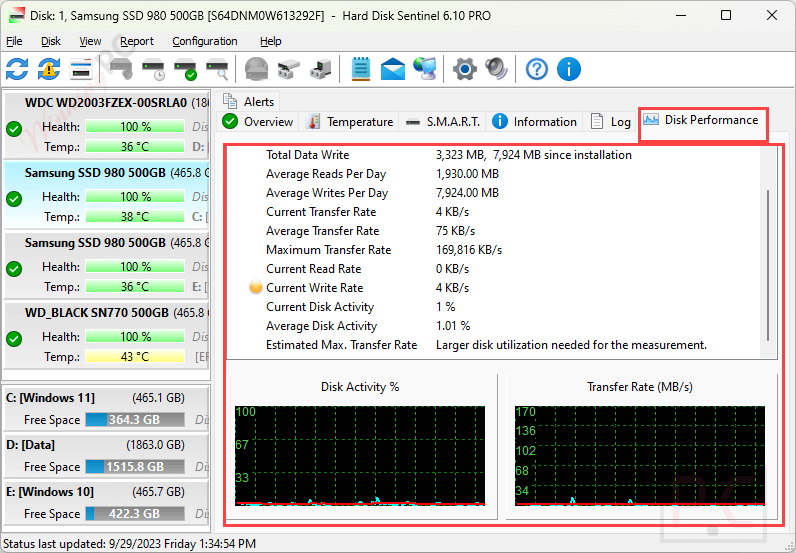This screenshot has width=796, height=553.
Task: Click the 169,816 KB/s value
Action: [x=469, y=250]
